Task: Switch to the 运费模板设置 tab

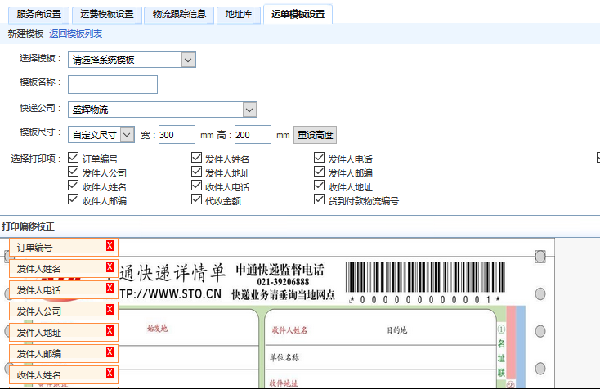Action: click(107, 15)
